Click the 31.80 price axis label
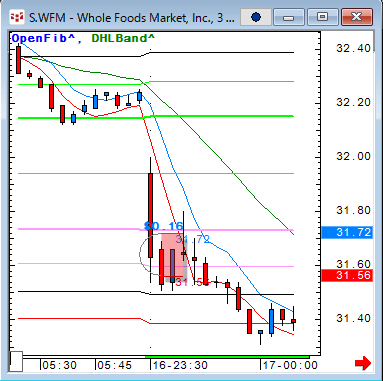 click(x=353, y=210)
